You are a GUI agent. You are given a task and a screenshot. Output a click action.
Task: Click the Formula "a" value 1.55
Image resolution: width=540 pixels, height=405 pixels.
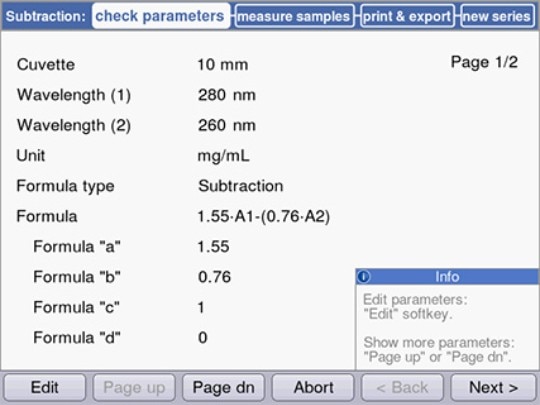(x=214, y=247)
